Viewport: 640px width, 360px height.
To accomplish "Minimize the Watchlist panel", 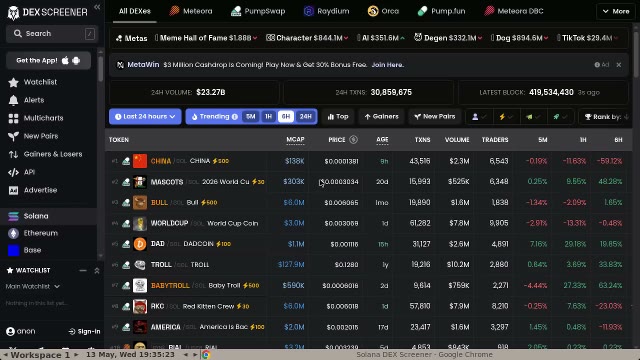I will point(83,271).
